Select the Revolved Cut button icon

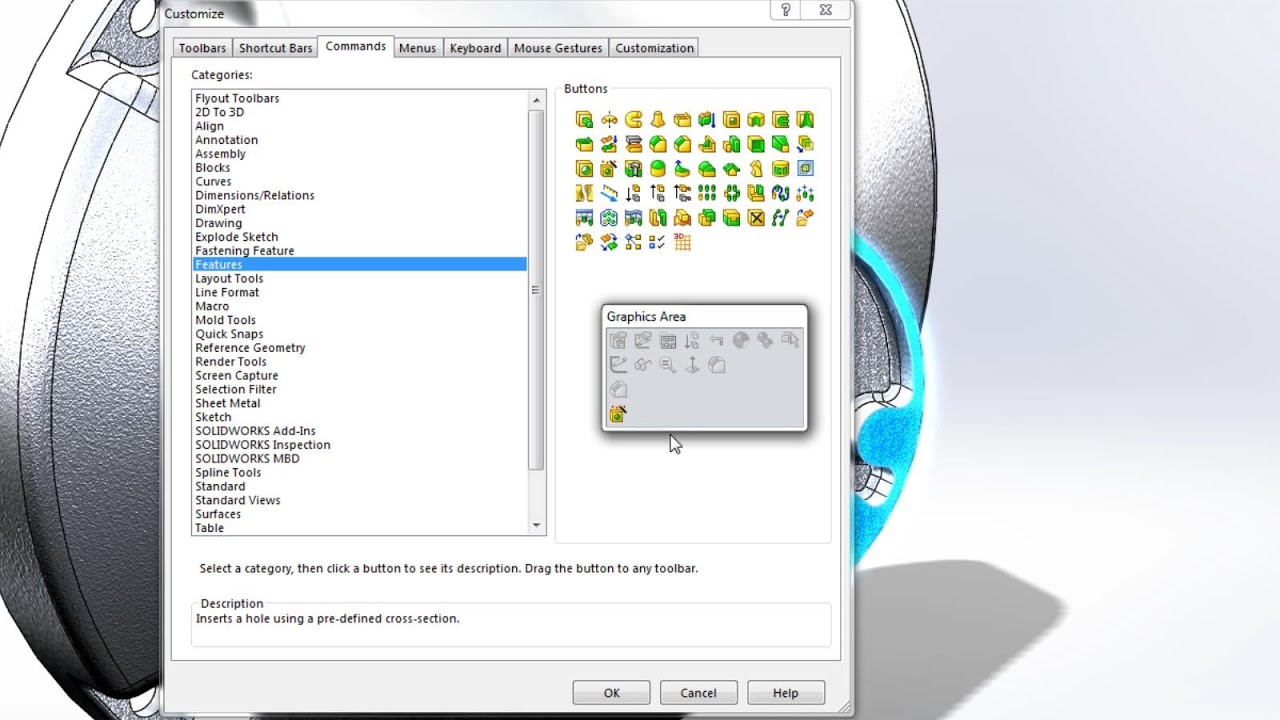pyautogui.click(x=756, y=120)
